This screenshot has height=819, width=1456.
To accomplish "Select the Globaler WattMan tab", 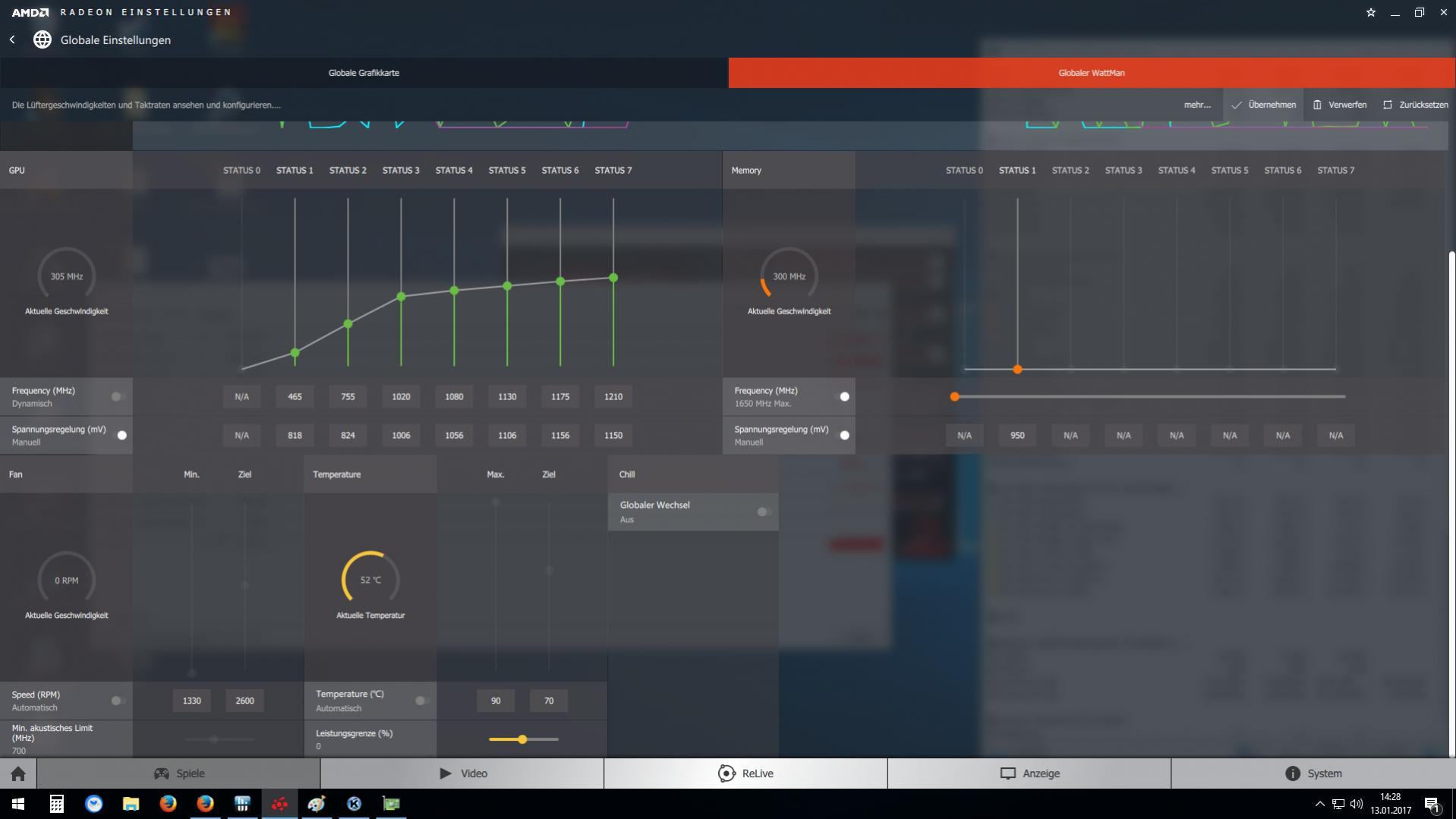I will point(1092,73).
